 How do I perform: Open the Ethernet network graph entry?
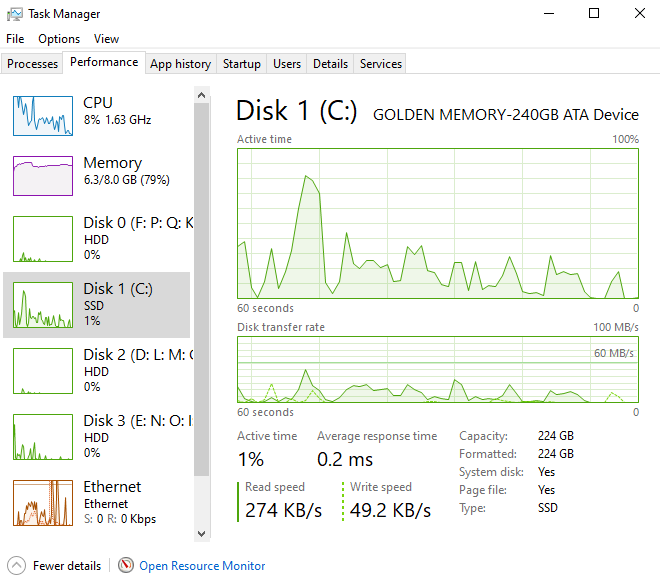coord(97,503)
